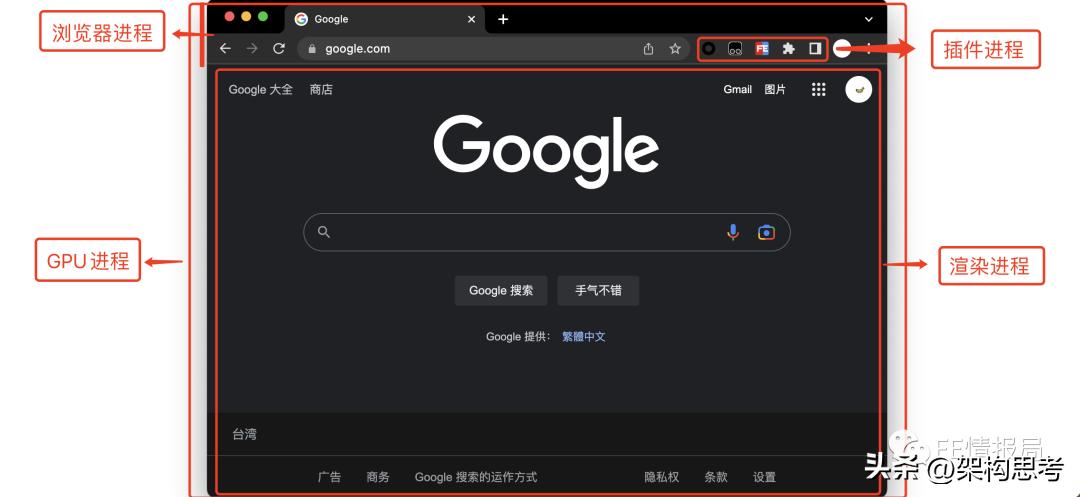Click the 手气不错 button

598,290
